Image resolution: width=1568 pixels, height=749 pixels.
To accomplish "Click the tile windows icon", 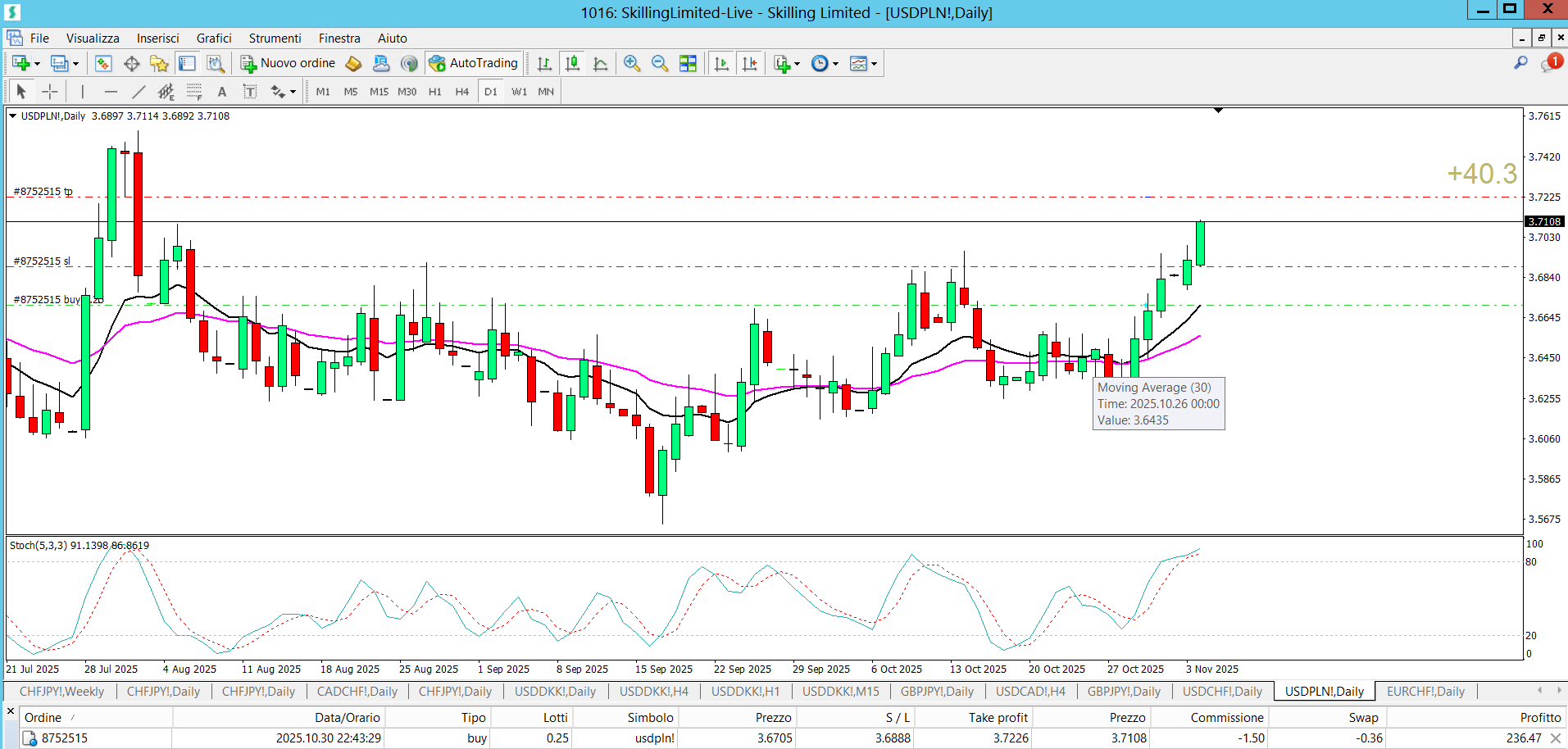I will tap(688, 63).
